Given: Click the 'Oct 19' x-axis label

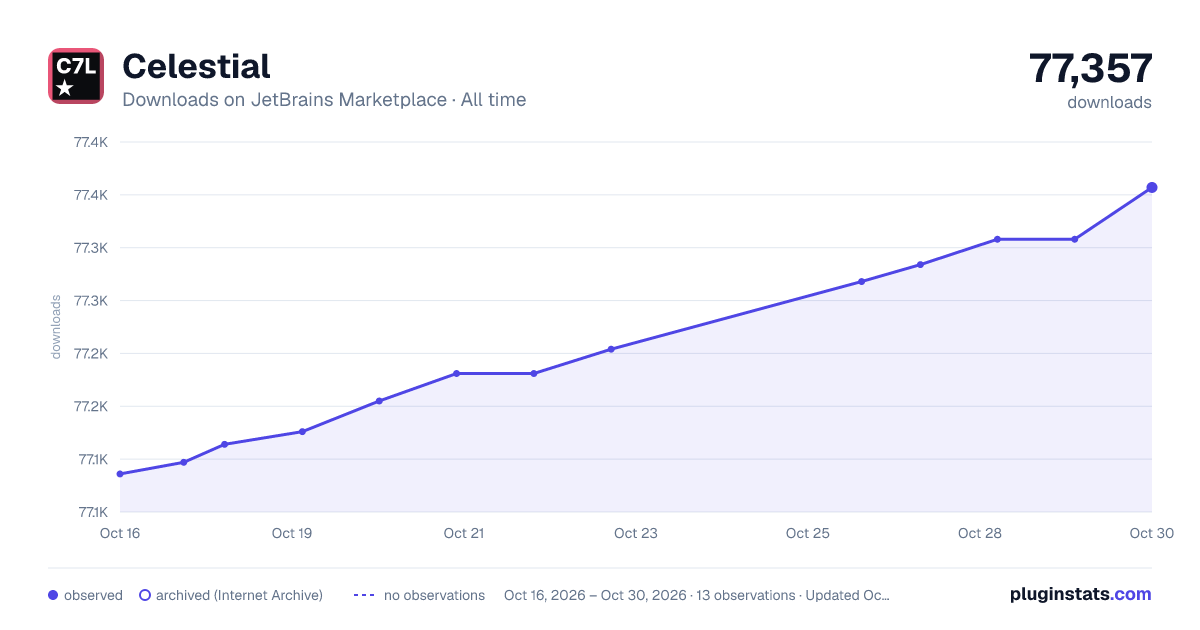Looking at the screenshot, I should 292,533.
